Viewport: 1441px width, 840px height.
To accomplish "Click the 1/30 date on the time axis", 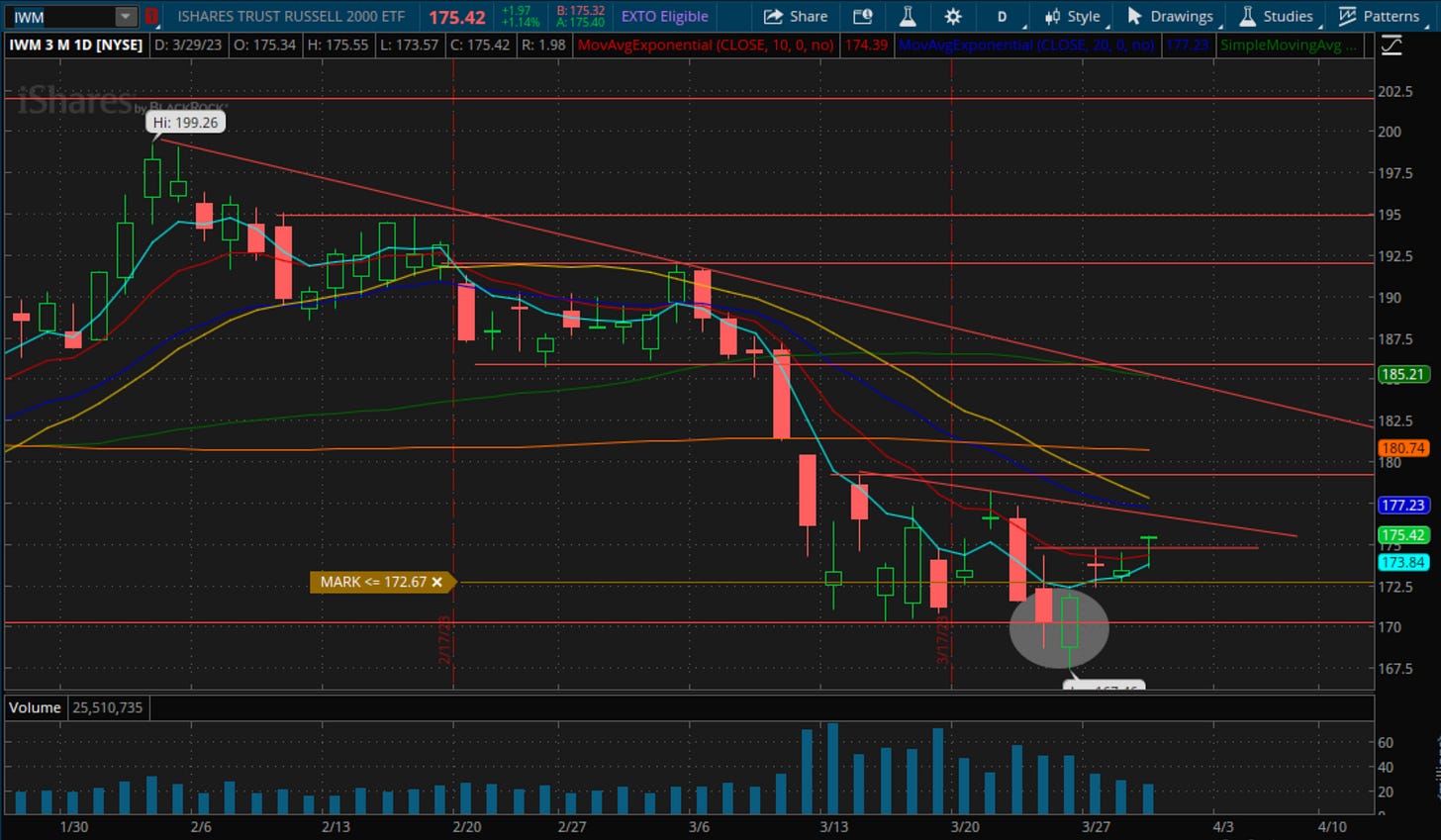I will (74, 826).
